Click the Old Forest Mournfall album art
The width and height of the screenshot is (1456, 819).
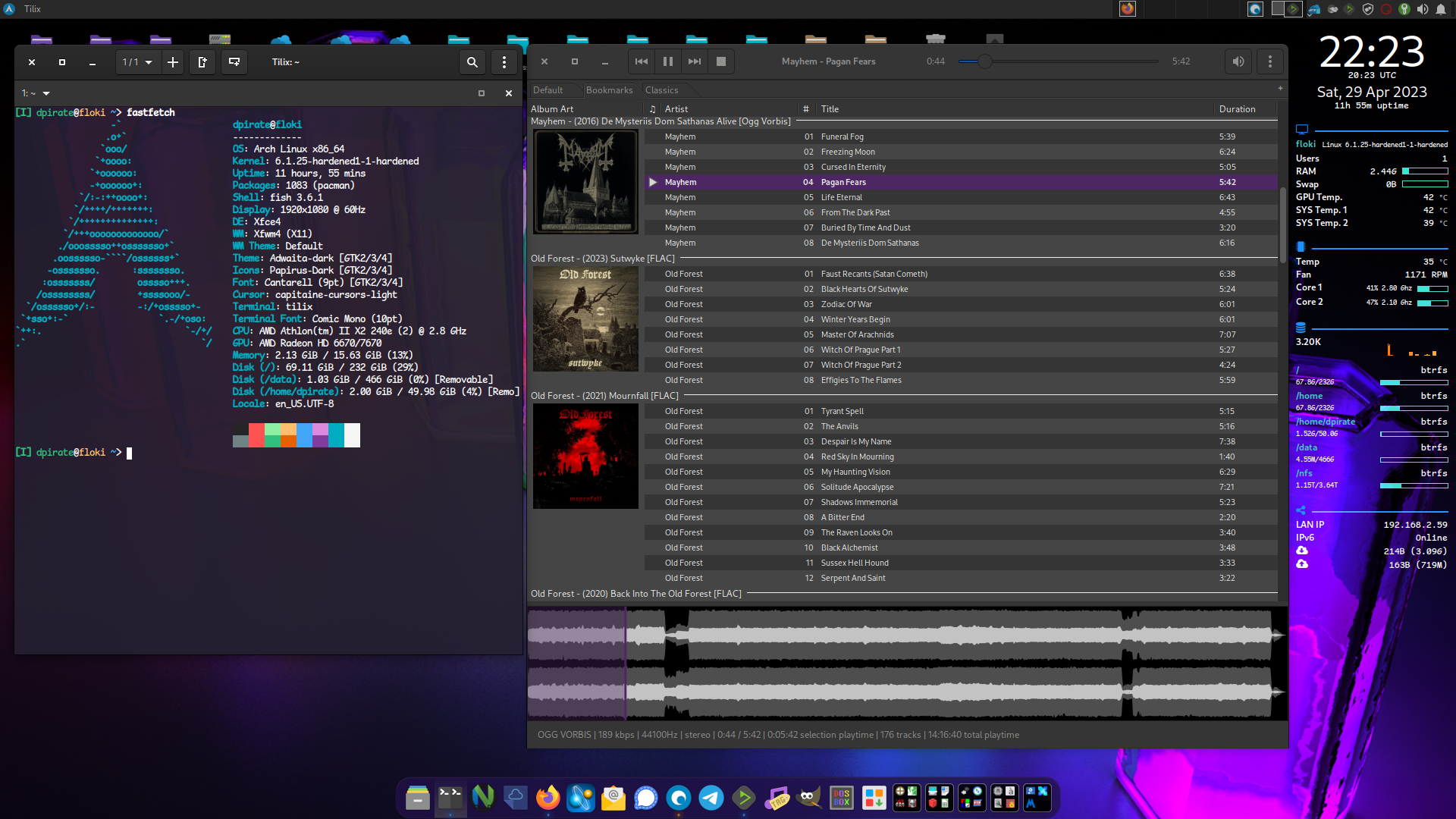pyautogui.click(x=585, y=456)
